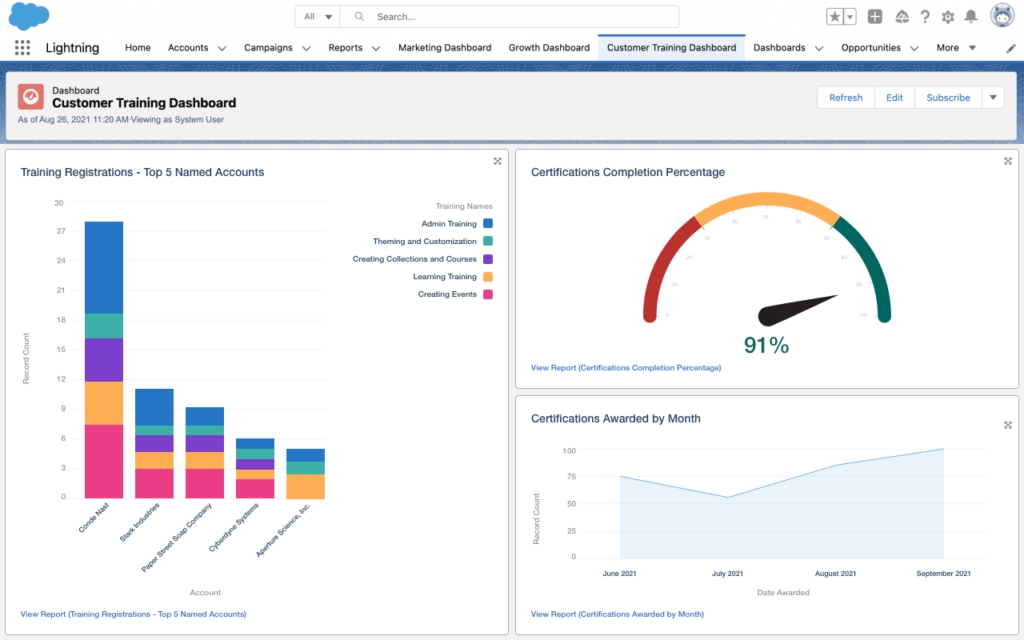Click the Subscribe button

tap(948, 97)
